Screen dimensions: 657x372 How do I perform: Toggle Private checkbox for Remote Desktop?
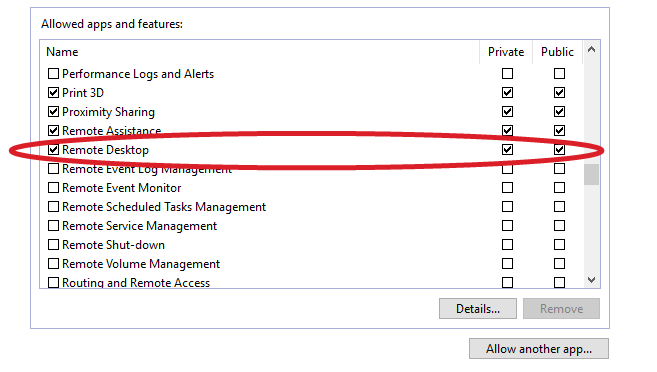click(507, 150)
